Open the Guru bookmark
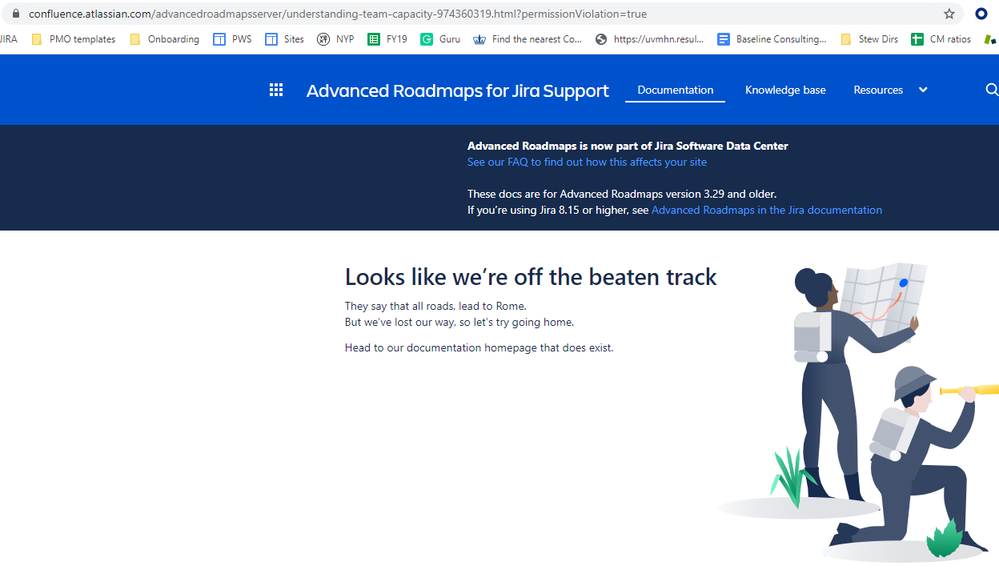999x578 pixels. coord(440,39)
